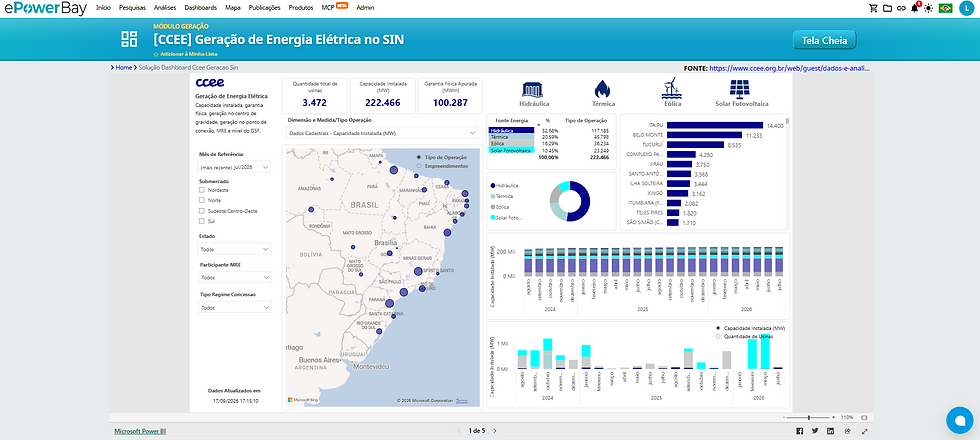This screenshot has height=440, width=980.
Task: Click the Solar Foto legend color dot
Action: click(493, 217)
